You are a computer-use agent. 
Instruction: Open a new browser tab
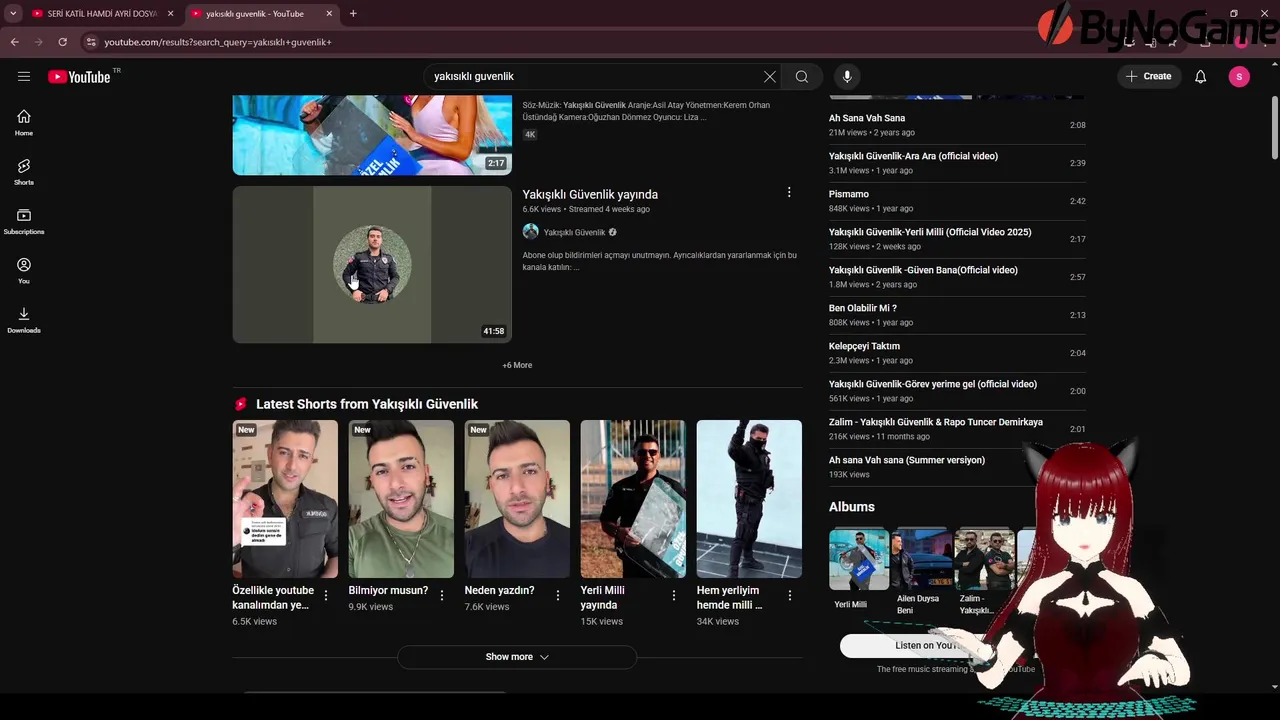coord(353,13)
